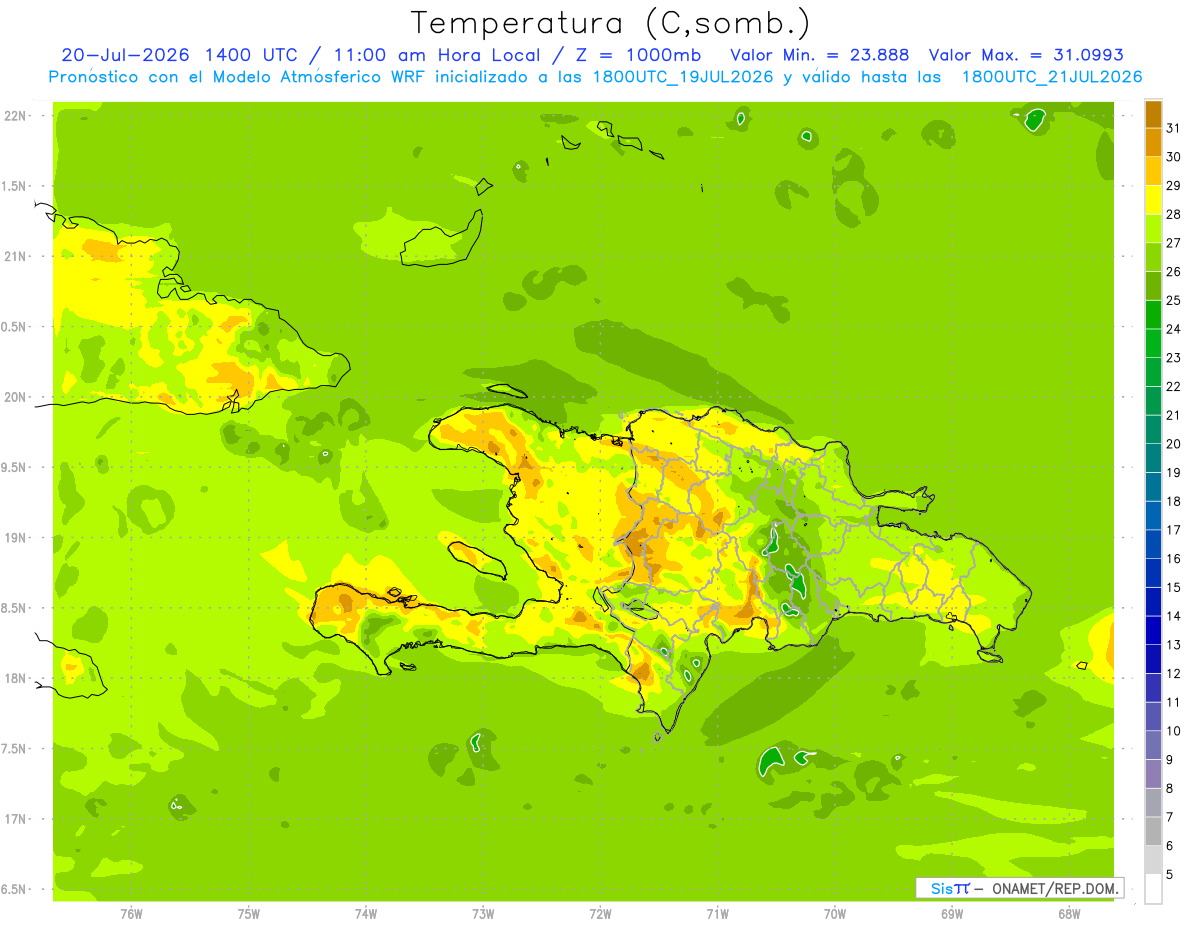
Task: Pick the purple band between 8 and 9 on the scale
Action: (x=1153, y=774)
